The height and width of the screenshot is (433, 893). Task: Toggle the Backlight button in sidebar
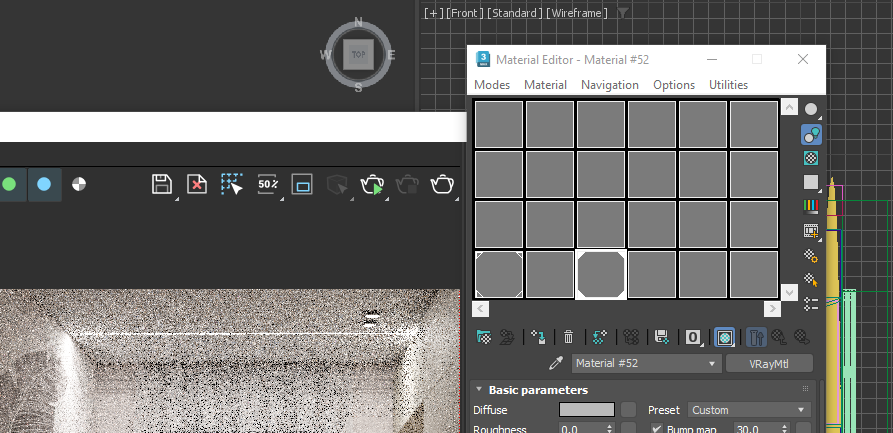pos(811,133)
